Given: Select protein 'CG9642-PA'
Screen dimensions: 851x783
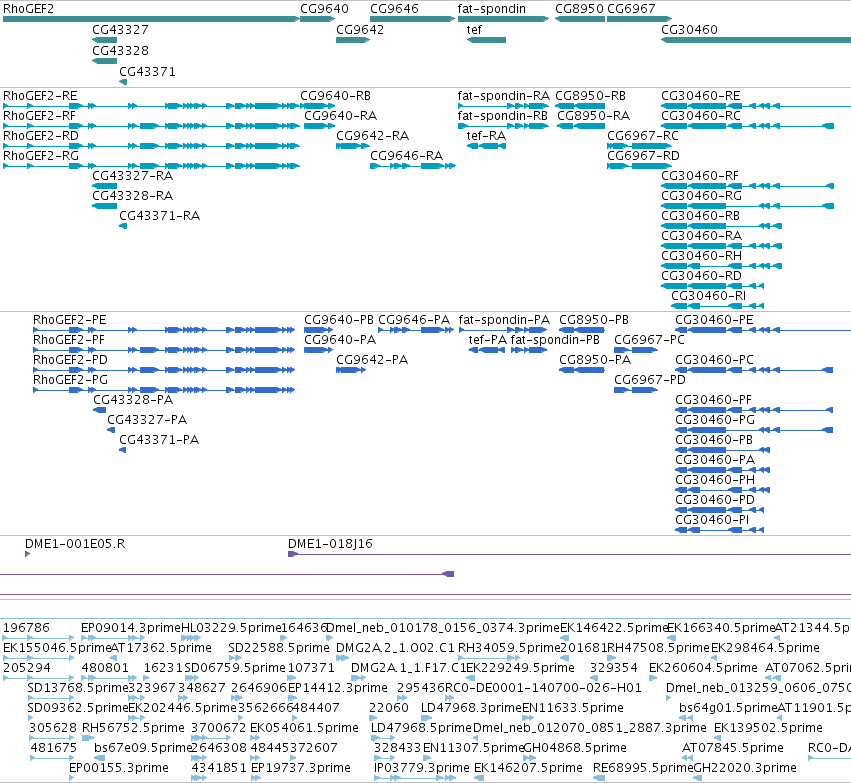Looking at the screenshot, I should pyautogui.click(x=372, y=360).
